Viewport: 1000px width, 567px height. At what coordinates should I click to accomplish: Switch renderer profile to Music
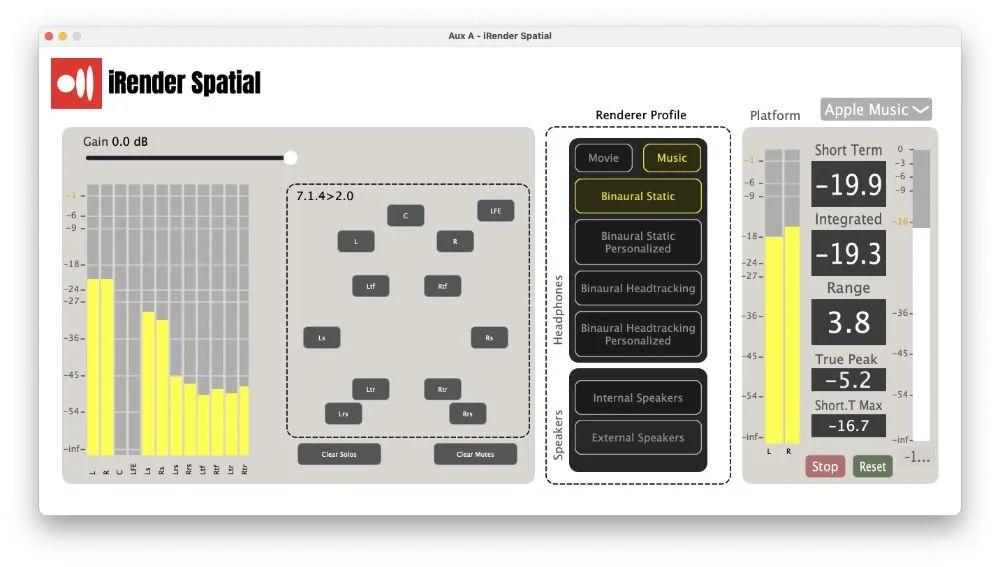tap(672, 158)
